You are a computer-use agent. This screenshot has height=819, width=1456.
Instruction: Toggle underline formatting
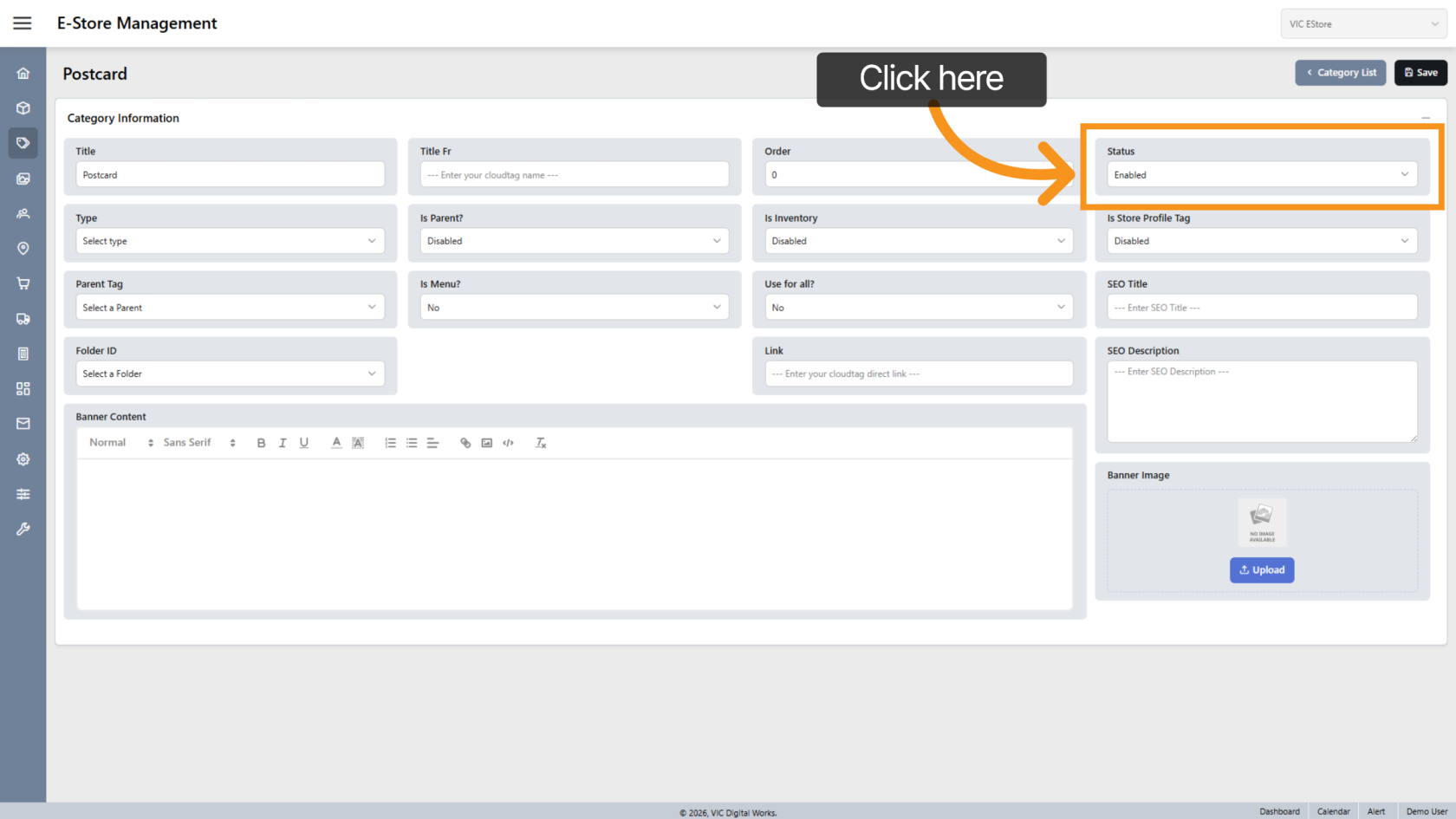coord(304,443)
